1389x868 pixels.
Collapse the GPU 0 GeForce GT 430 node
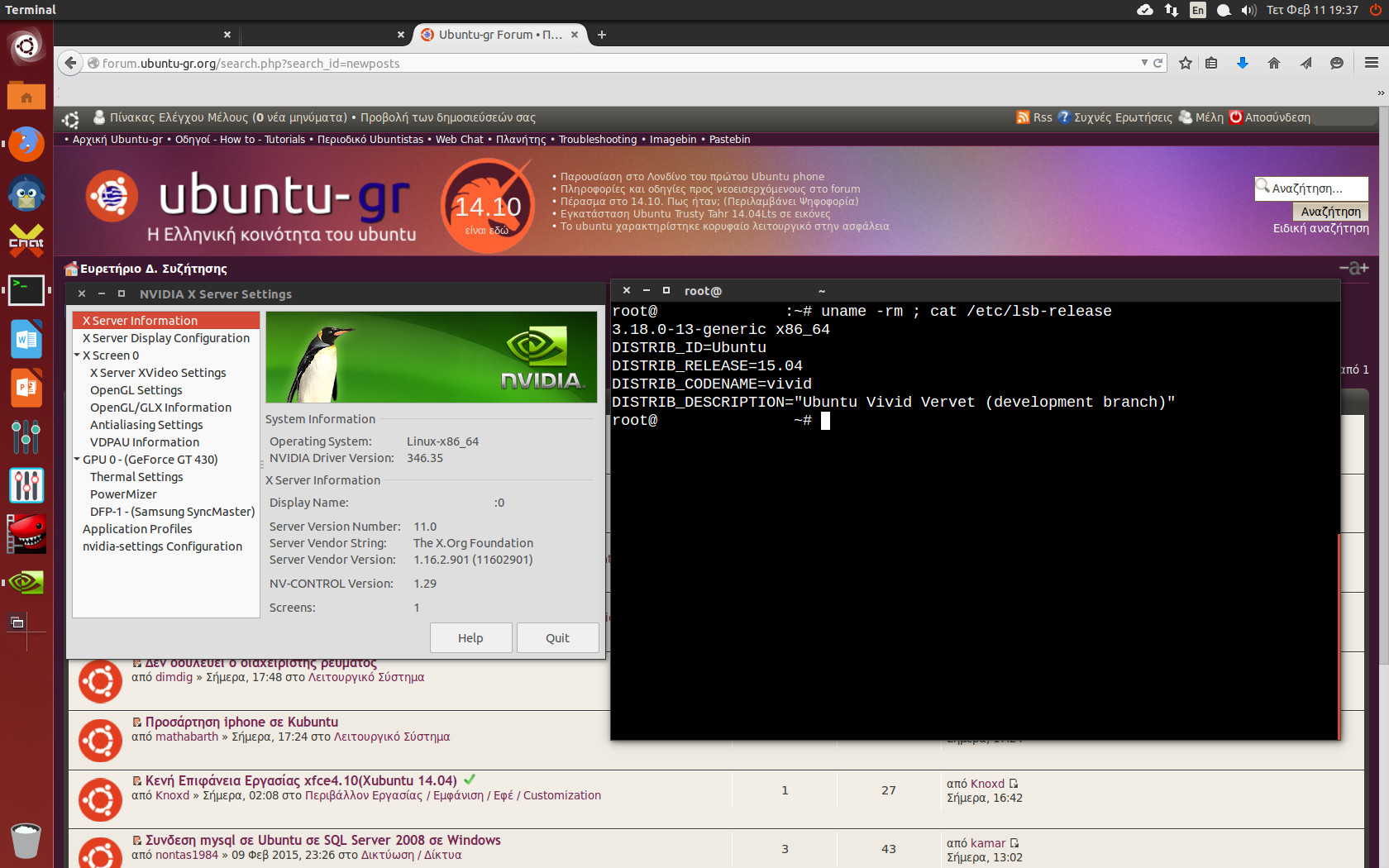point(77,460)
